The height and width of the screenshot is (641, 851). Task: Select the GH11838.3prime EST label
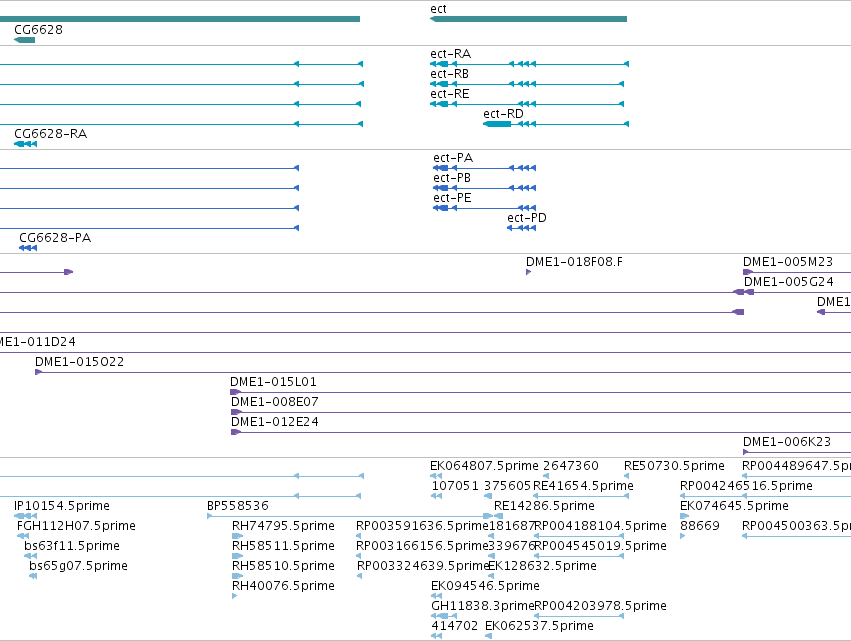coord(482,606)
